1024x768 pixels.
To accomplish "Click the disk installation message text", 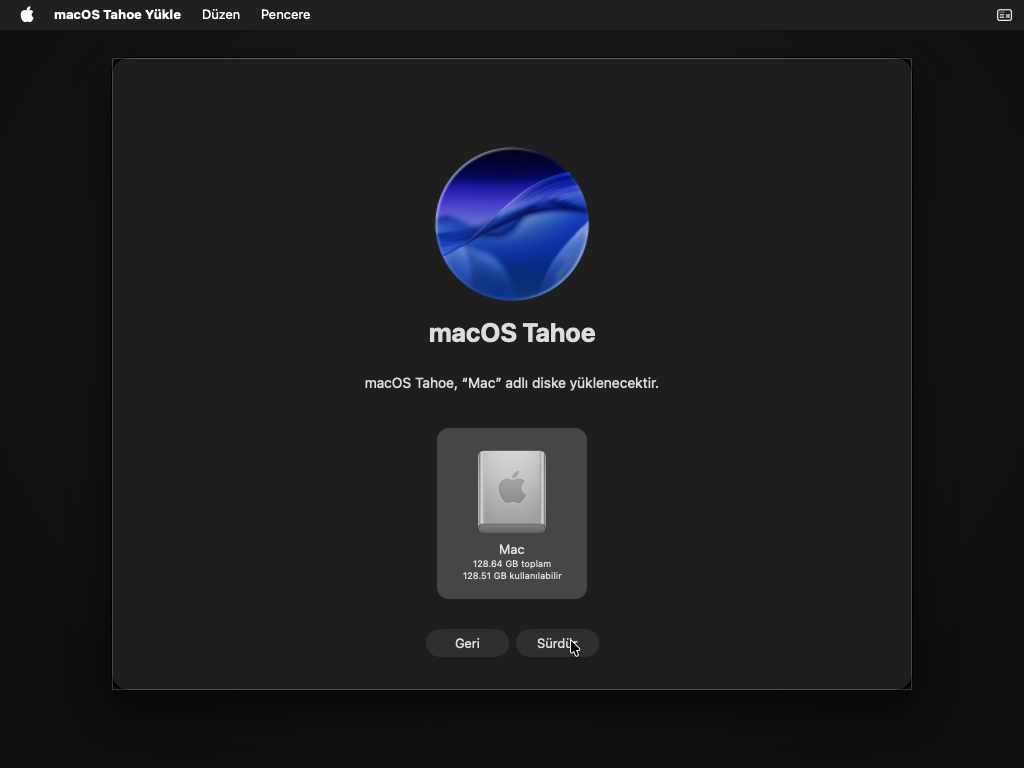I will pos(512,383).
